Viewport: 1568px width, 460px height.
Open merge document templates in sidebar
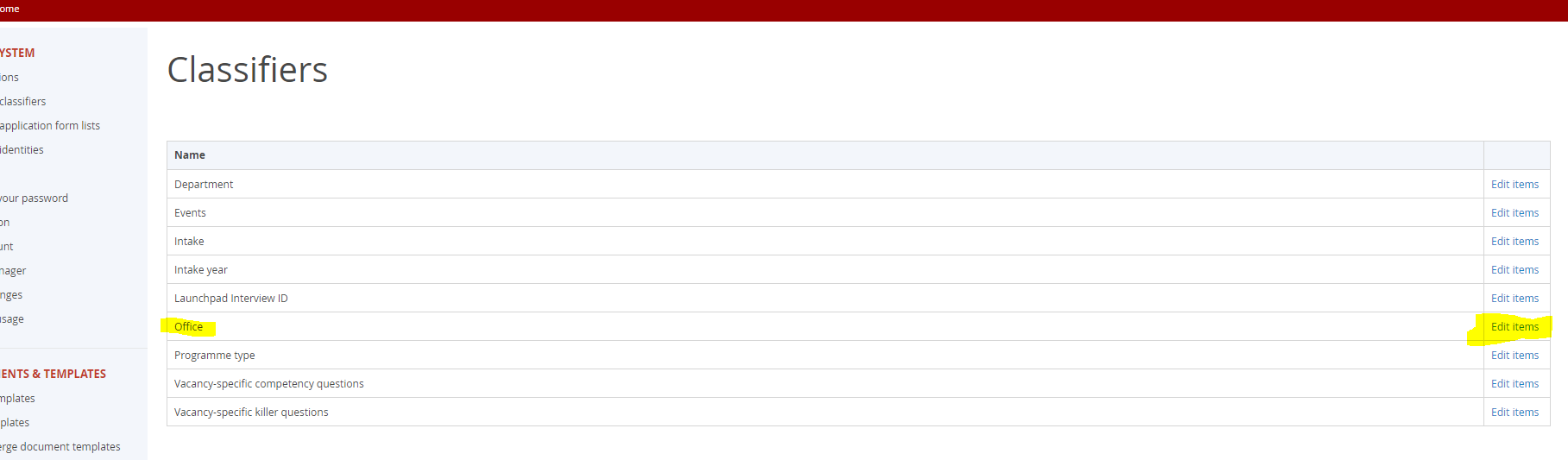pyautogui.click(x=60, y=447)
